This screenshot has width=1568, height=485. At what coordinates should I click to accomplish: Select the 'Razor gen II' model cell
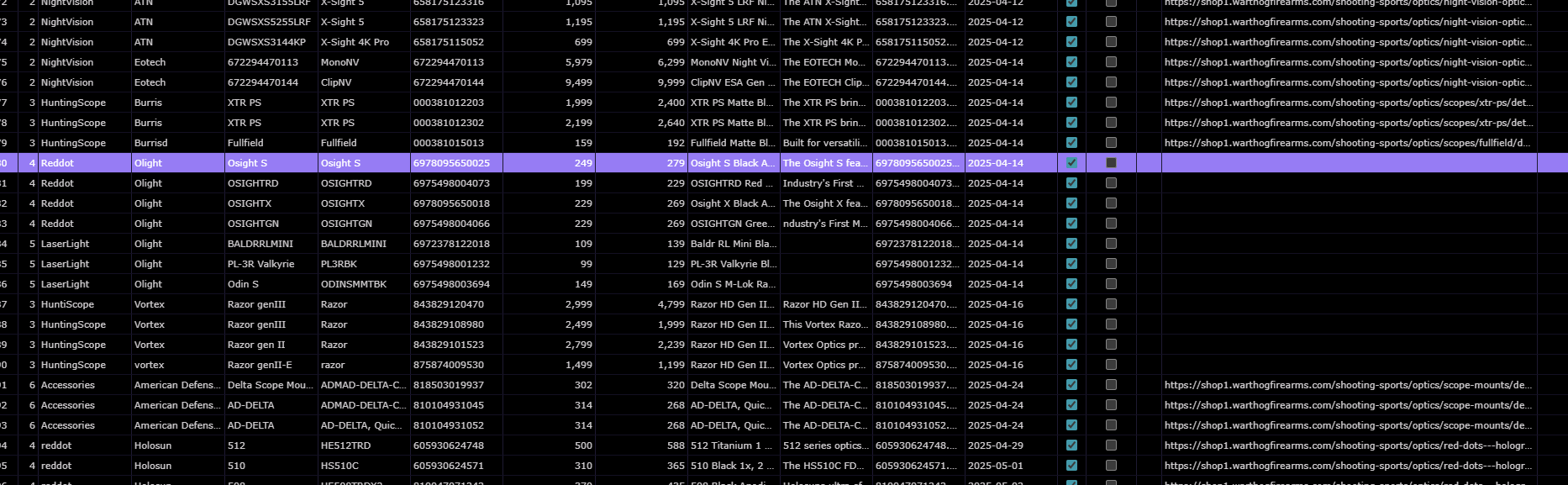coord(271,345)
